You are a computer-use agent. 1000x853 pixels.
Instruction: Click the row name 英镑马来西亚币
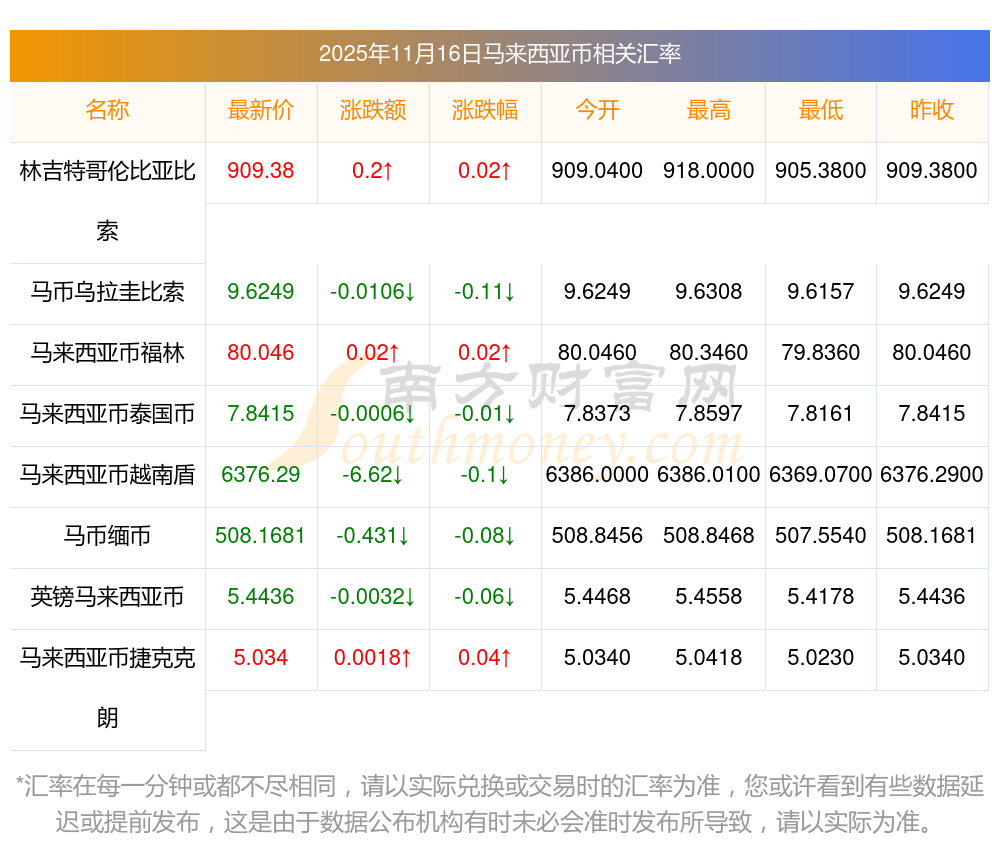pyautogui.click(x=107, y=597)
